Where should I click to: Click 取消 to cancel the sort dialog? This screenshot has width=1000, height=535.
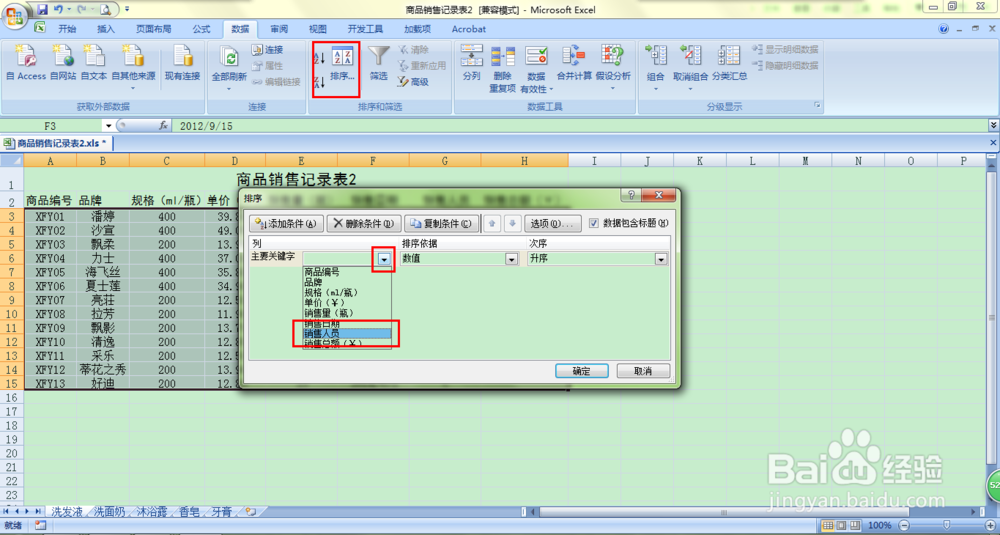[x=643, y=371]
